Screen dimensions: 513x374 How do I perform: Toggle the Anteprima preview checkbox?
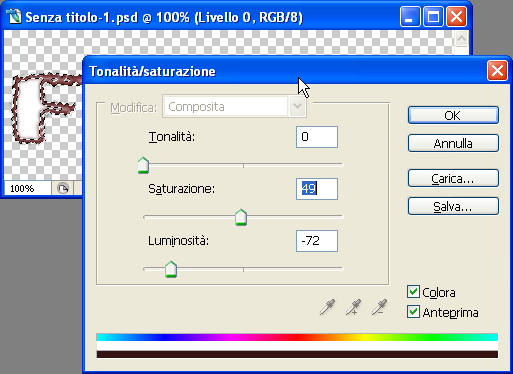click(x=413, y=312)
